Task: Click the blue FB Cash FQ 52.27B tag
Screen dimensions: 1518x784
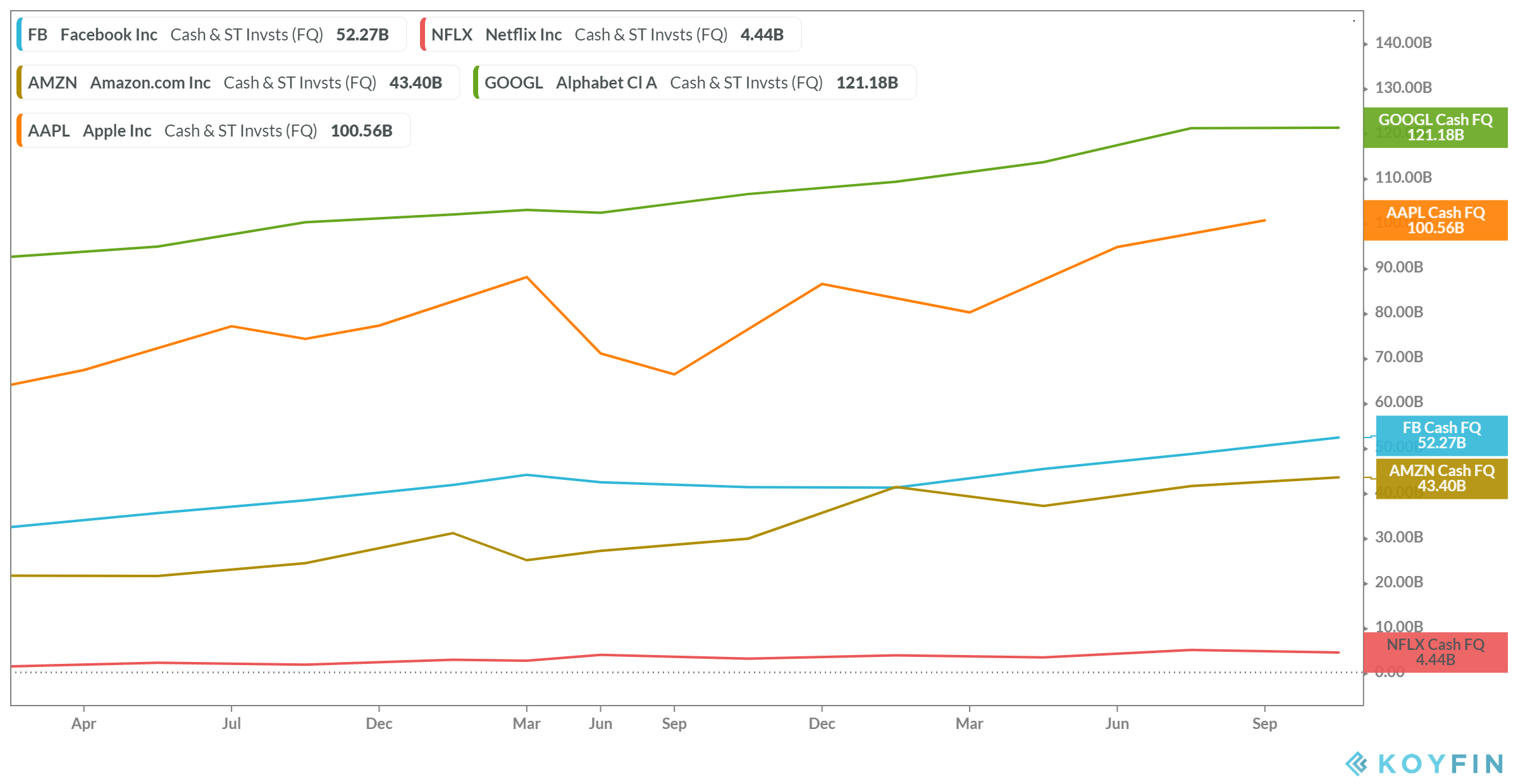Action: click(x=1441, y=436)
